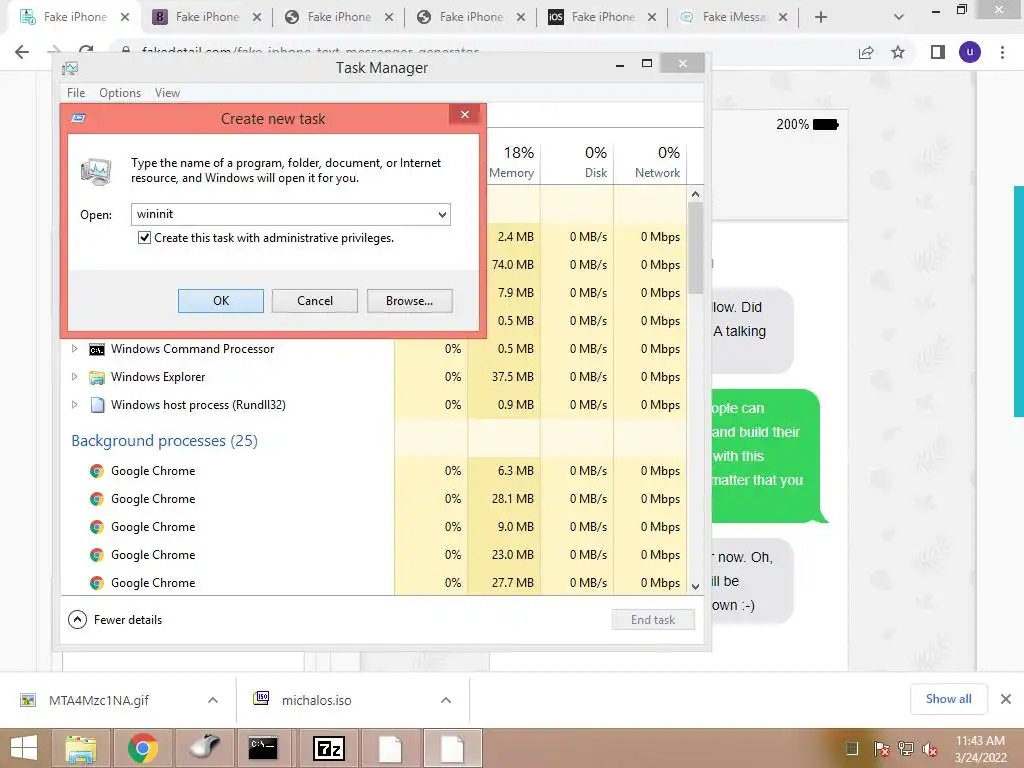Viewport: 1024px width, 768px height.
Task: Click OK in Create new task dialog
Action: [x=221, y=300]
